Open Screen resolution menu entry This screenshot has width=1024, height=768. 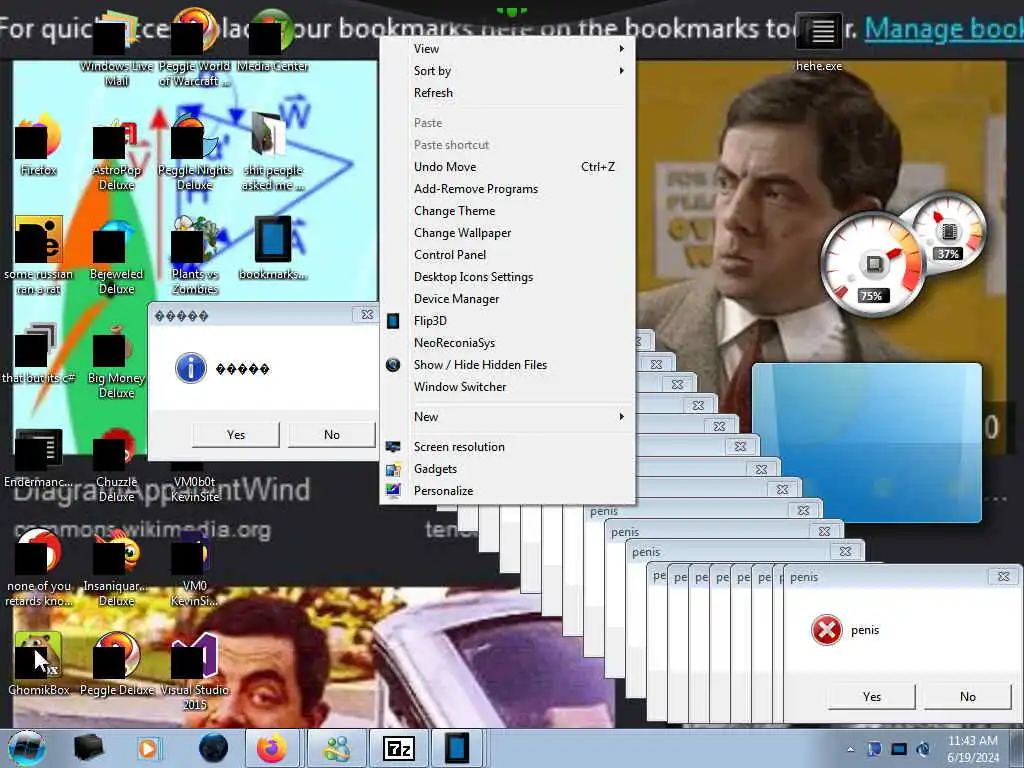[x=508, y=447]
